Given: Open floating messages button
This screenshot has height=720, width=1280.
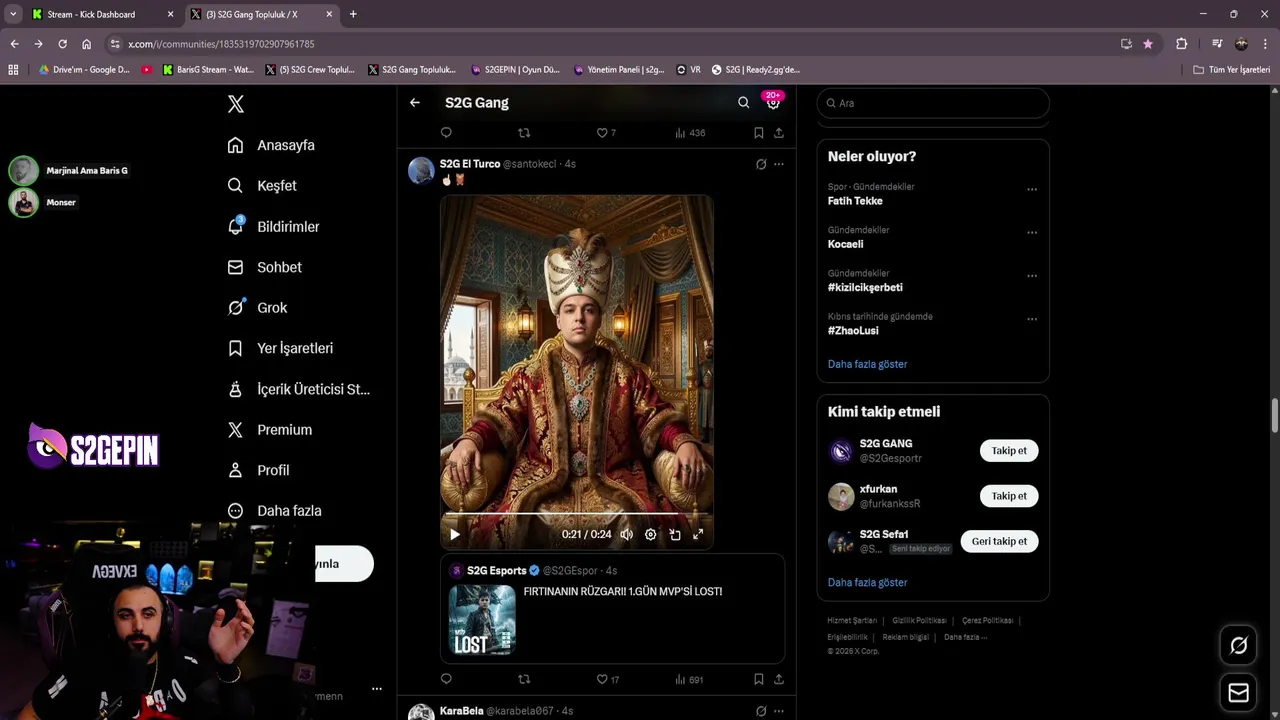Looking at the screenshot, I should point(1238,693).
